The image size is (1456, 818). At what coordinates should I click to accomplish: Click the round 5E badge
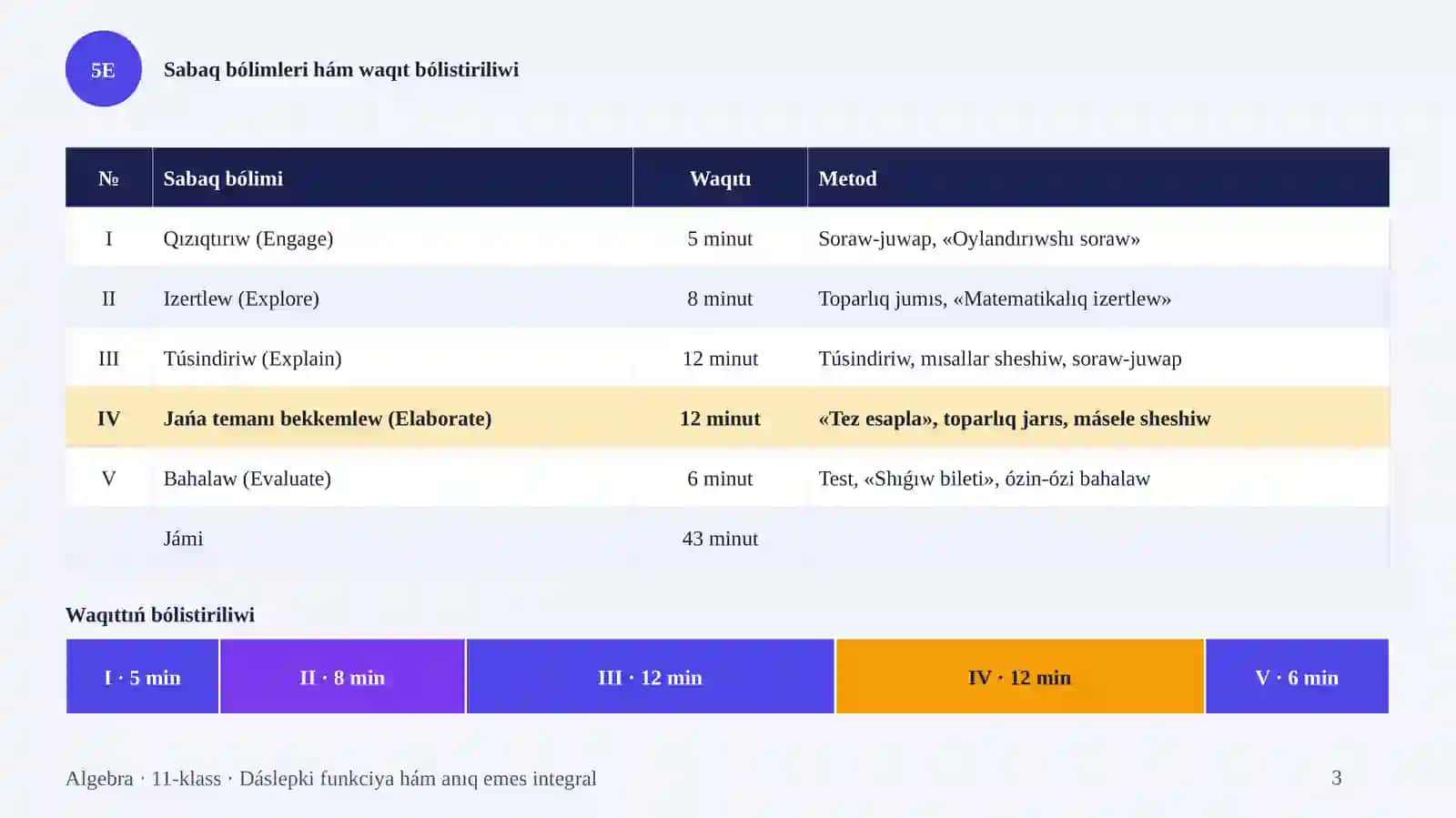[x=103, y=69]
